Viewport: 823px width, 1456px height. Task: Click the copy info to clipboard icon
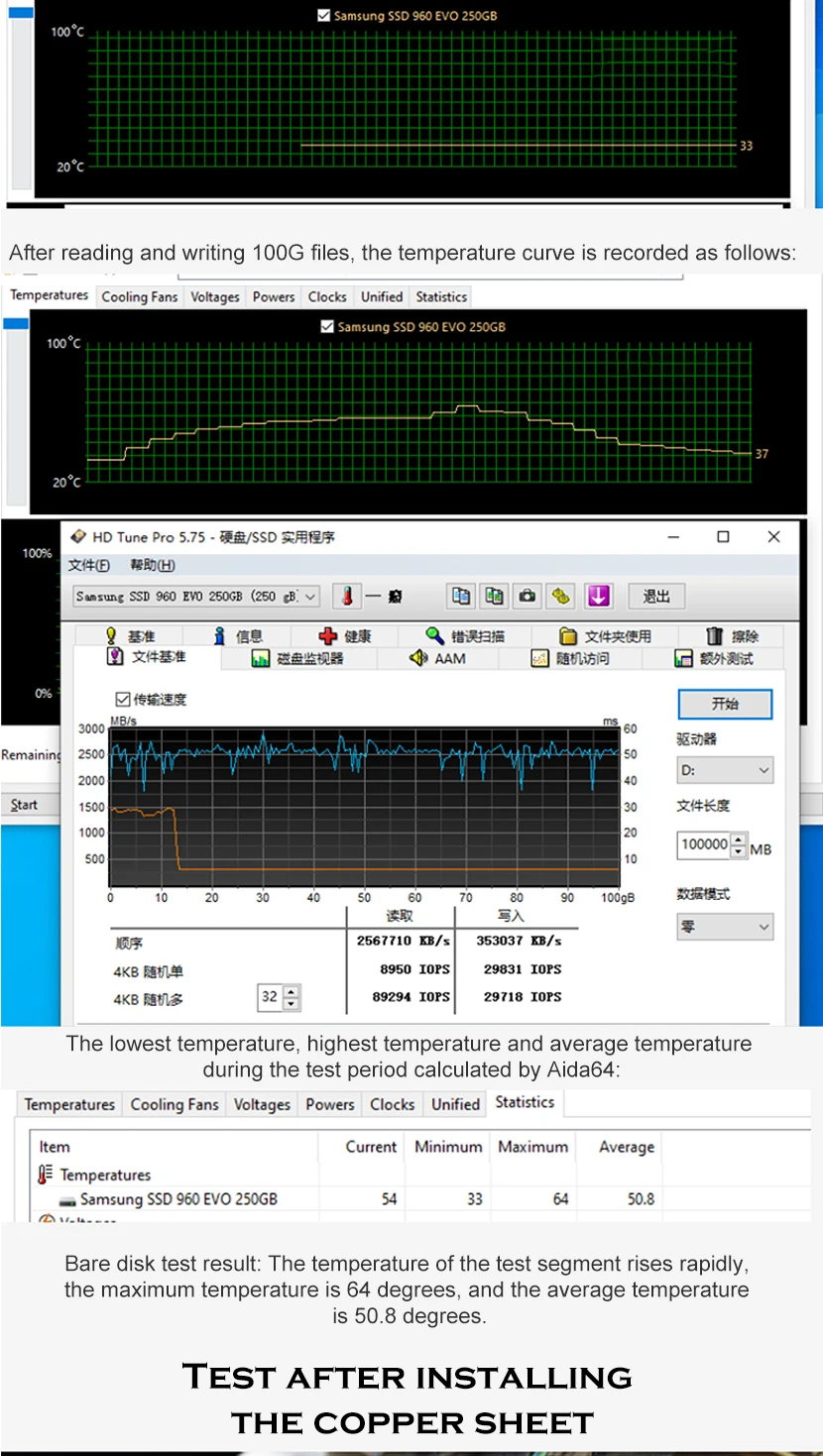(461, 596)
